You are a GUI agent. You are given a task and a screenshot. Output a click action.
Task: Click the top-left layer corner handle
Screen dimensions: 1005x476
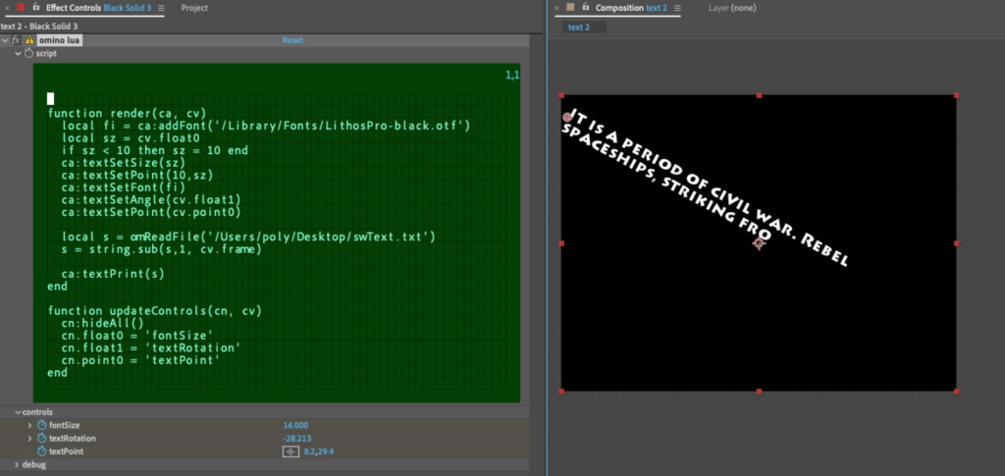[x=561, y=95]
